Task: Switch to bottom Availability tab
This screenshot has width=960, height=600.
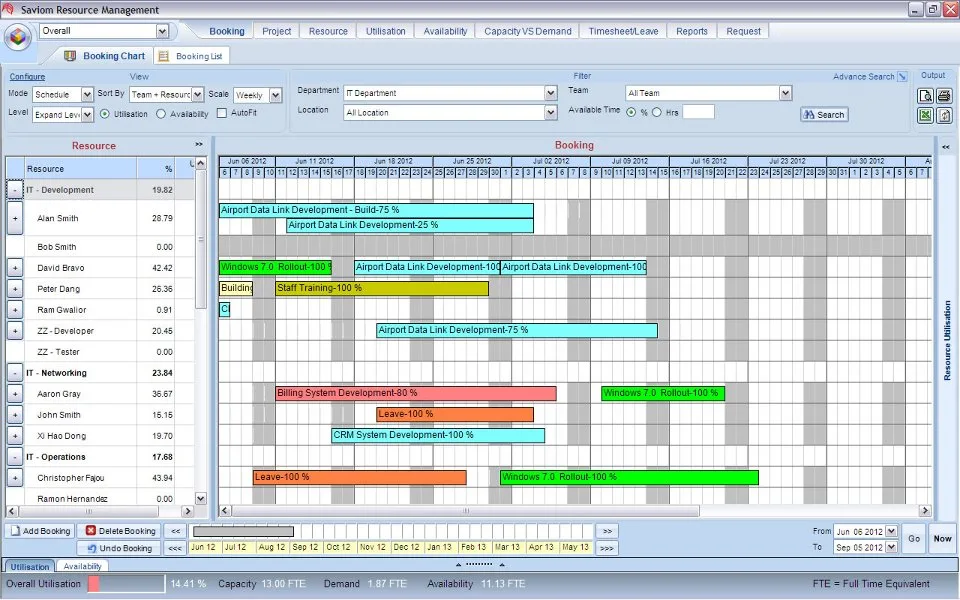Action: pyautogui.click(x=83, y=566)
